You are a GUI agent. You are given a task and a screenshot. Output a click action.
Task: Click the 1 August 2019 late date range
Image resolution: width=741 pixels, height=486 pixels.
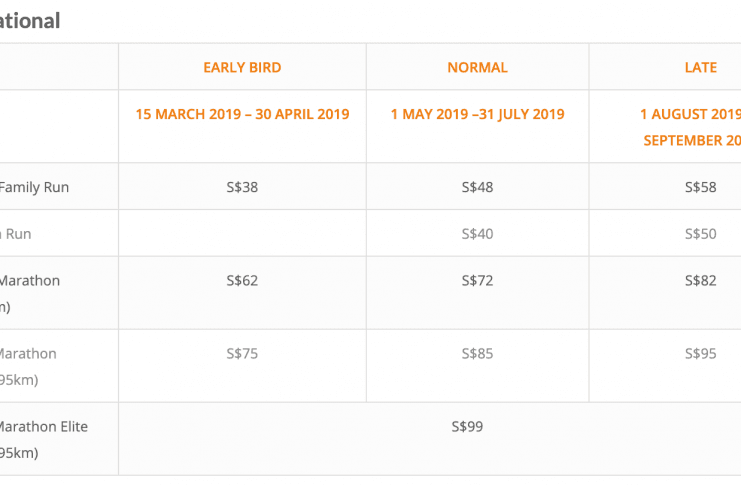[690, 127]
